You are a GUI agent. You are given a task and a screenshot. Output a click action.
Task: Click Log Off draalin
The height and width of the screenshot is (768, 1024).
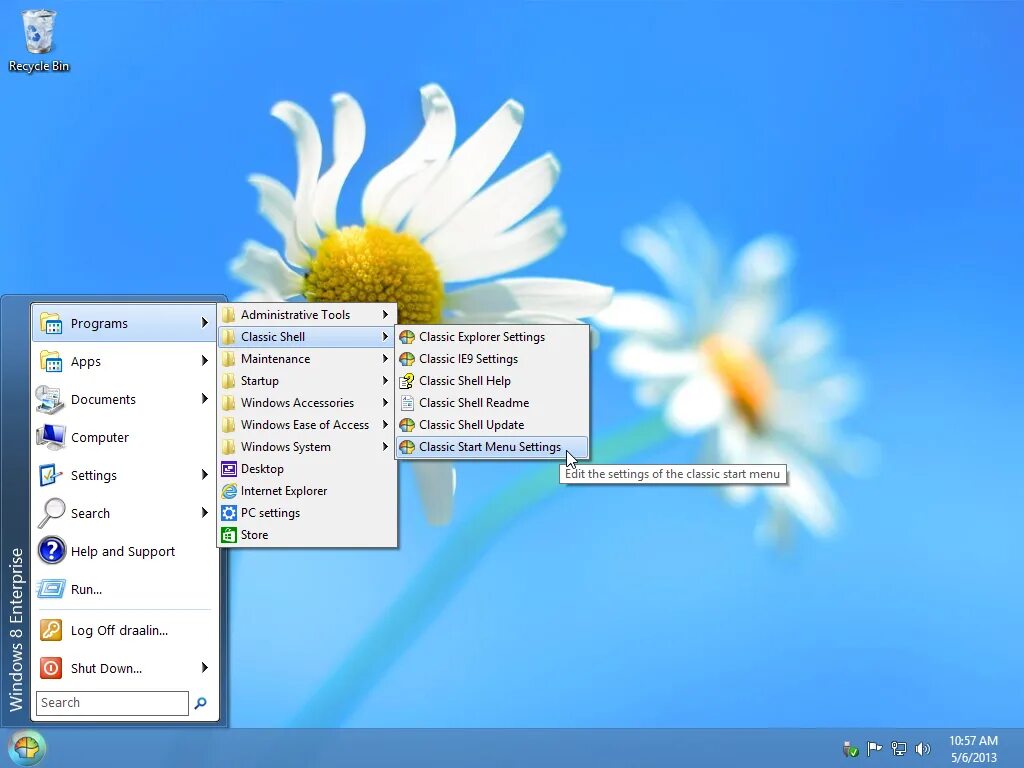coord(118,630)
